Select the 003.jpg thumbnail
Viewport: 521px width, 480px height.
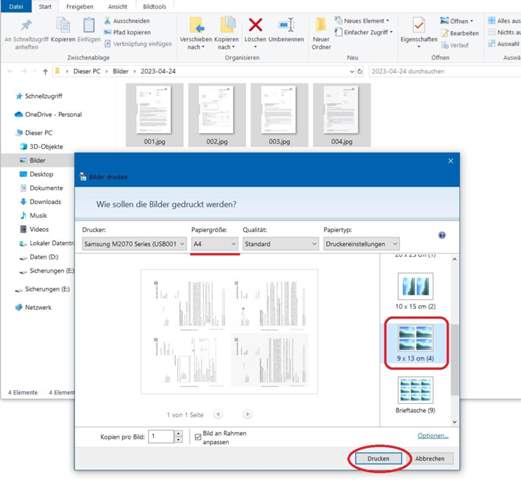(x=279, y=115)
